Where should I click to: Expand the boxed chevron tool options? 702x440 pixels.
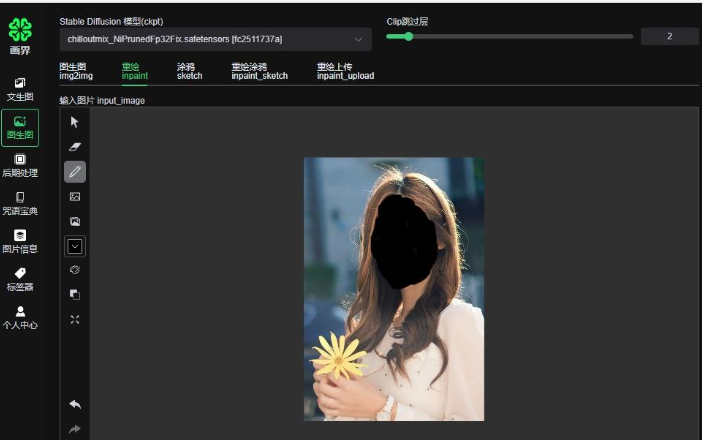(75, 246)
